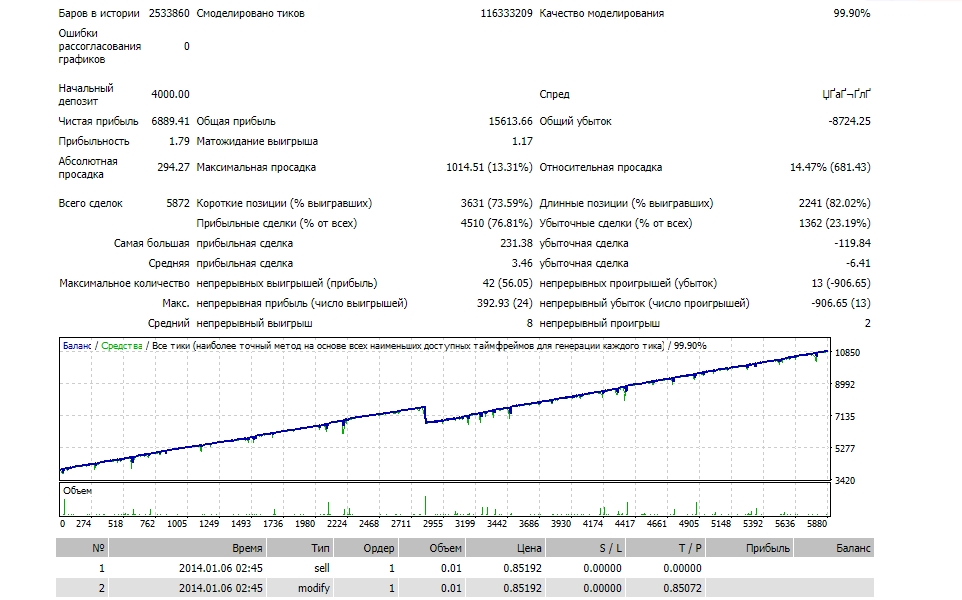The height and width of the screenshot is (600, 962).
Task: Click the 'Объем' label in volume panel
Action: pos(77,491)
